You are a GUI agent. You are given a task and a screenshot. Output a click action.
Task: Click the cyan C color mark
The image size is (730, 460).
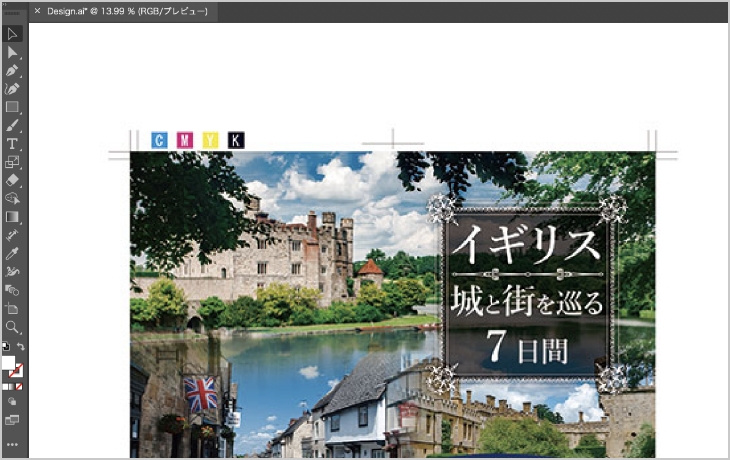tap(159, 140)
